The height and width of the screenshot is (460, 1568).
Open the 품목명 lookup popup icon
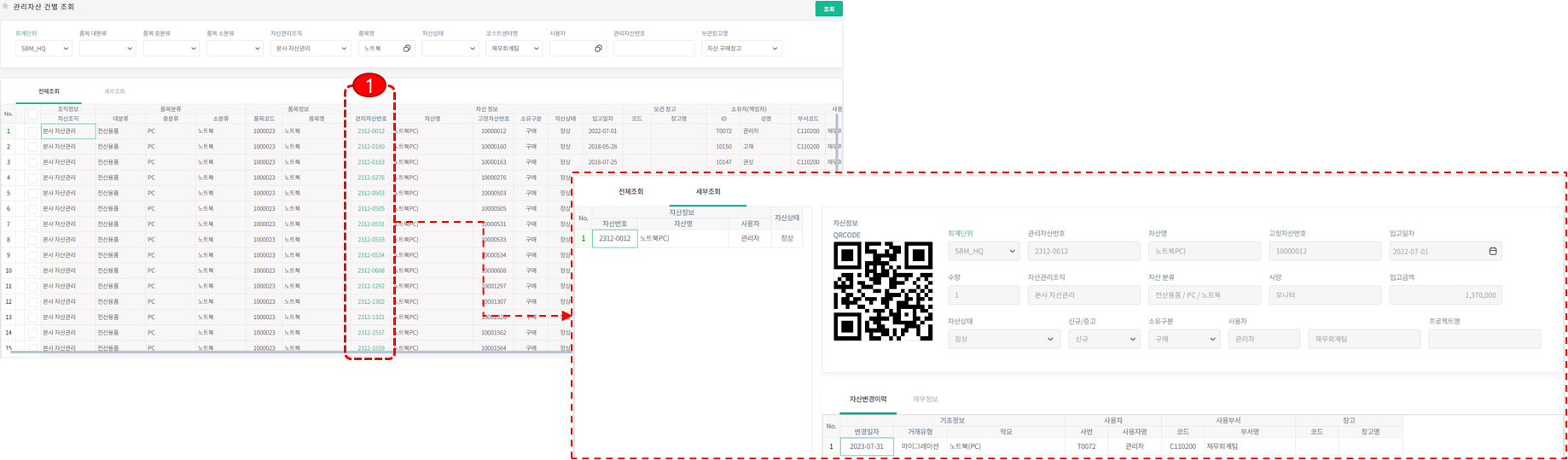pos(407,49)
